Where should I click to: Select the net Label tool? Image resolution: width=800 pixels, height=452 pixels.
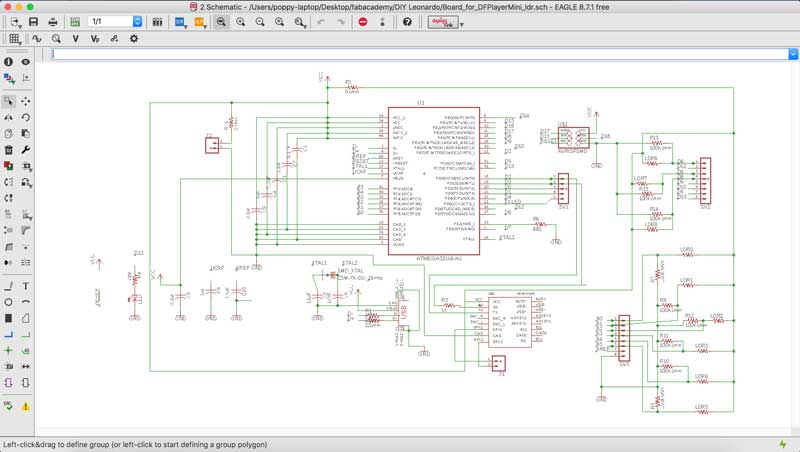(26, 350)
